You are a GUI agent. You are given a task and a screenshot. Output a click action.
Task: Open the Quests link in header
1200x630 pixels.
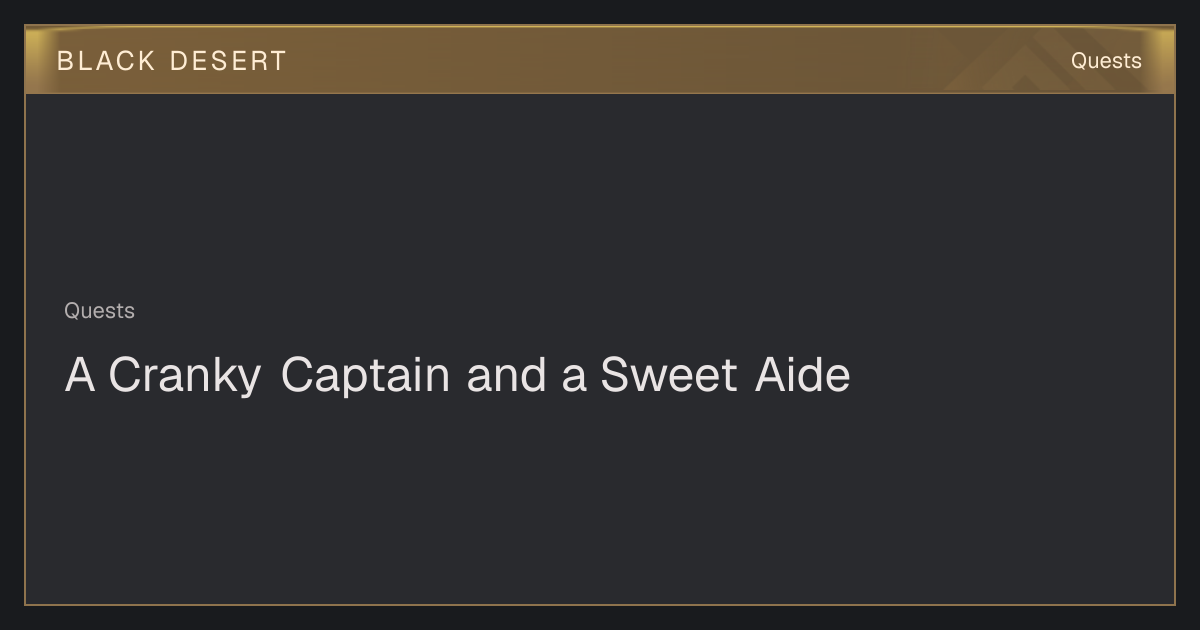1106,61
